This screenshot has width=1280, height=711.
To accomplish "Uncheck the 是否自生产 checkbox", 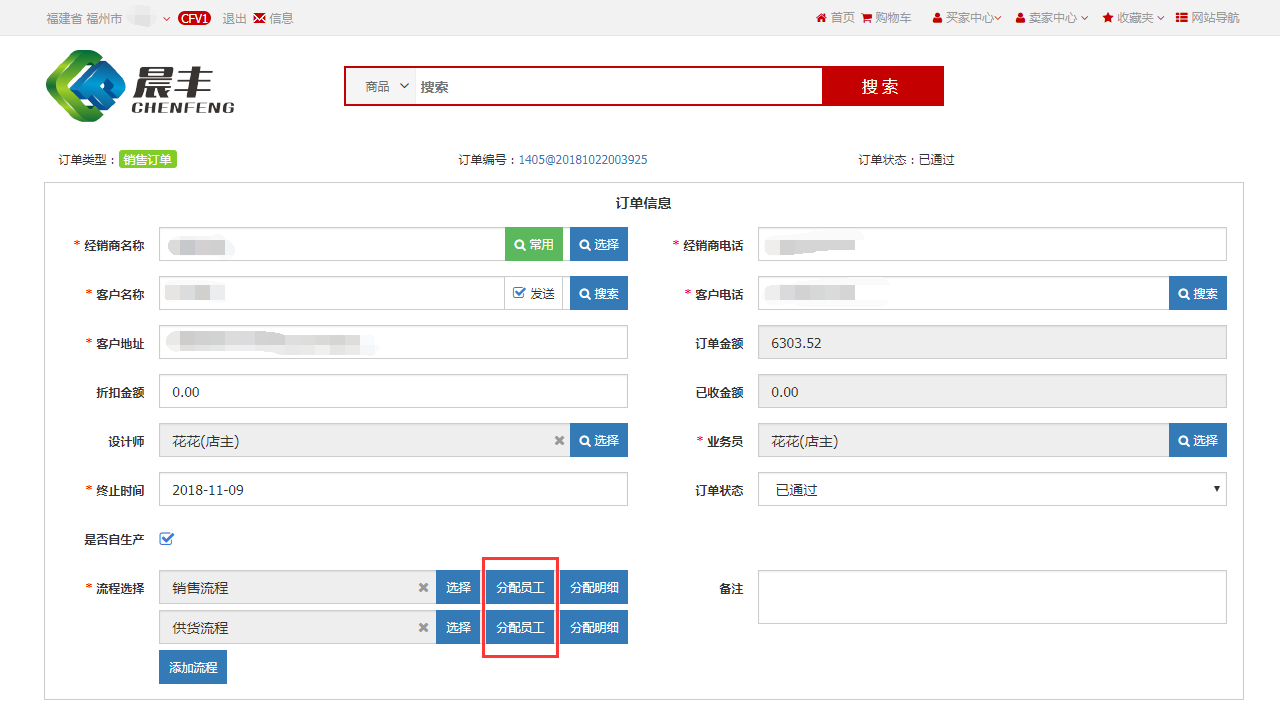I will (x=167, y=539).
